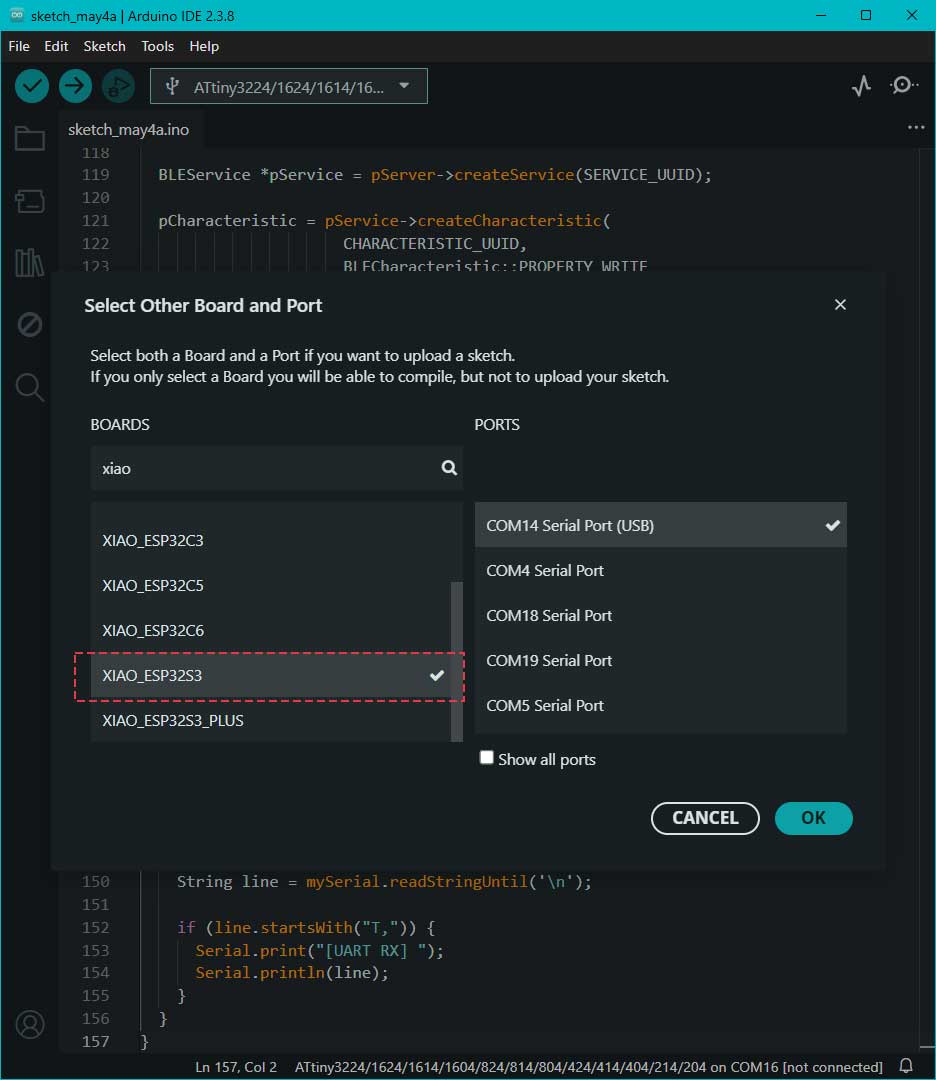The image size is (936, 1080).
Task: Select COM19 Serial Port
Action: point(661,661)
